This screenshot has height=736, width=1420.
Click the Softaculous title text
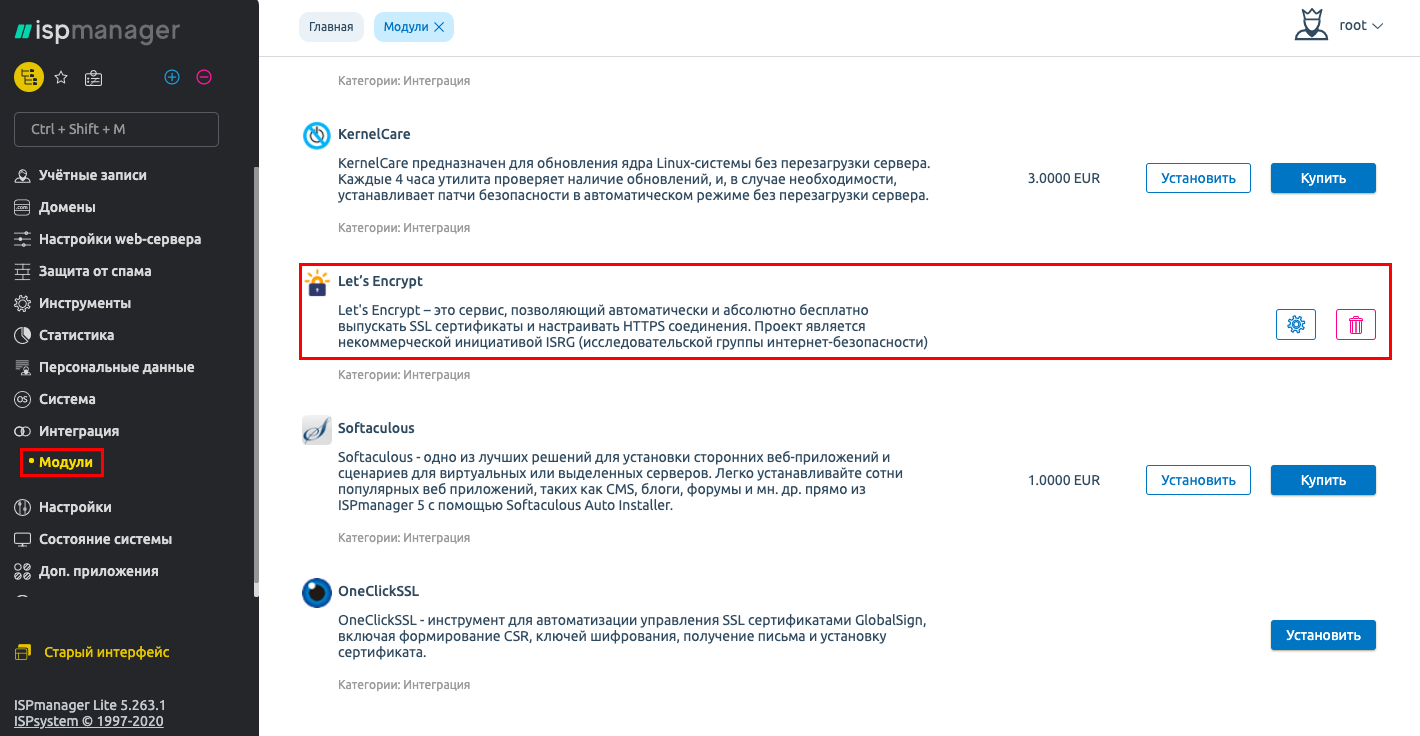click(376, 428)
